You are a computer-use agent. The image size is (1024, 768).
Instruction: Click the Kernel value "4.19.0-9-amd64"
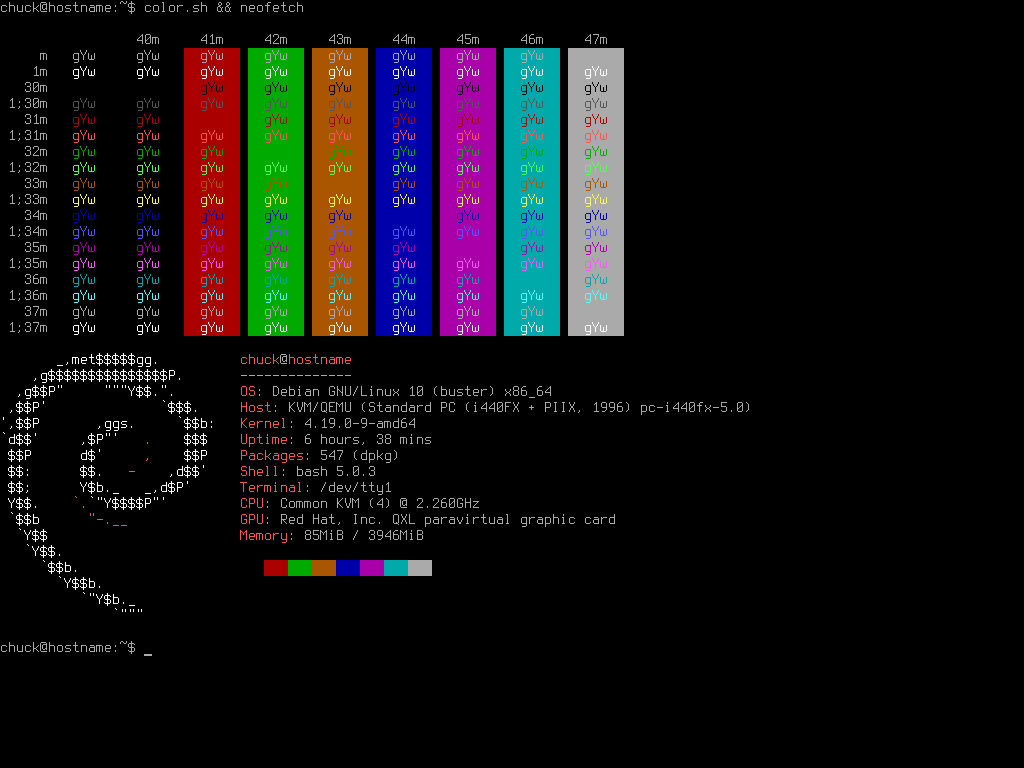360,424
